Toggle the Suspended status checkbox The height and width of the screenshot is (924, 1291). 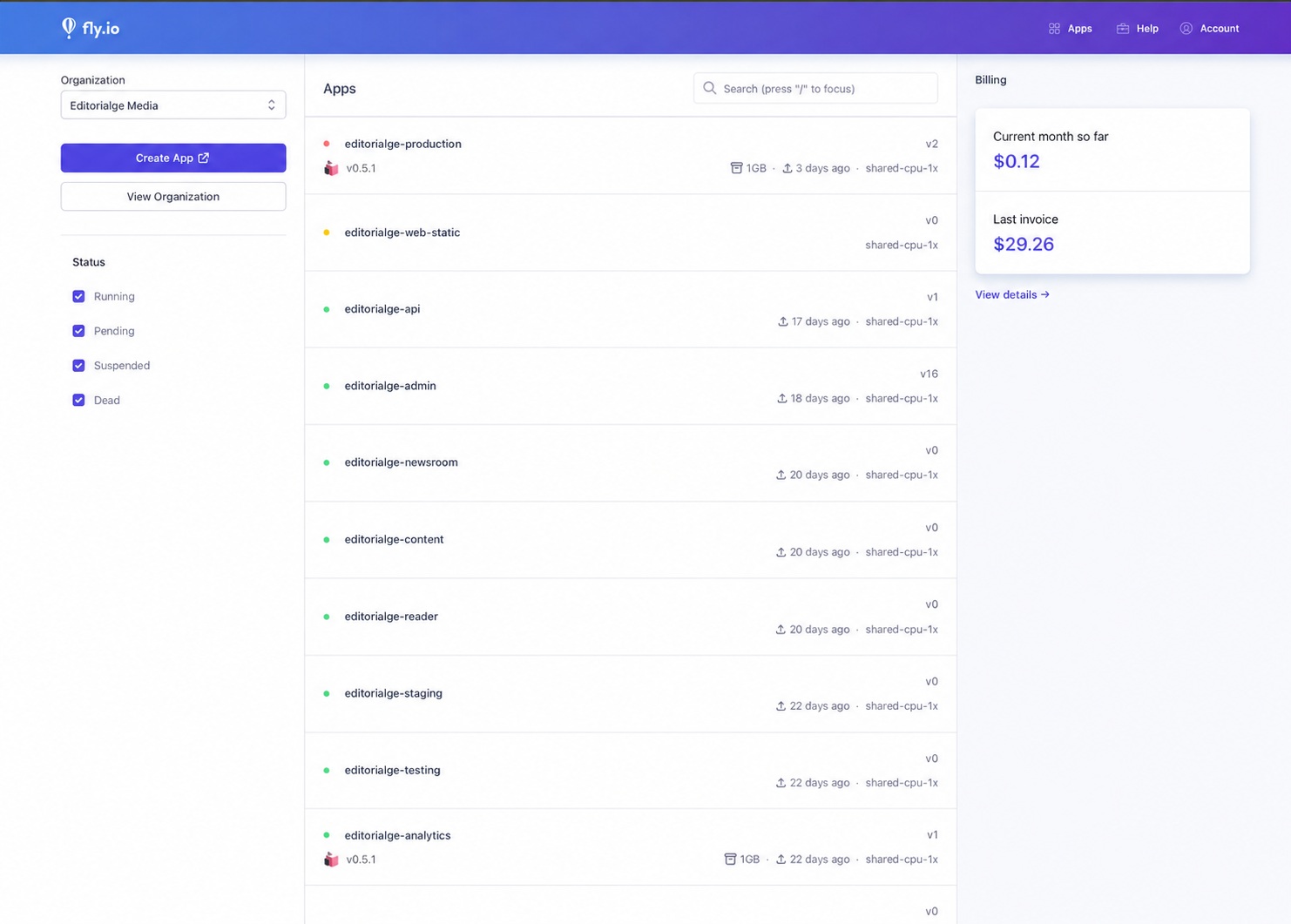coord(78,366)
